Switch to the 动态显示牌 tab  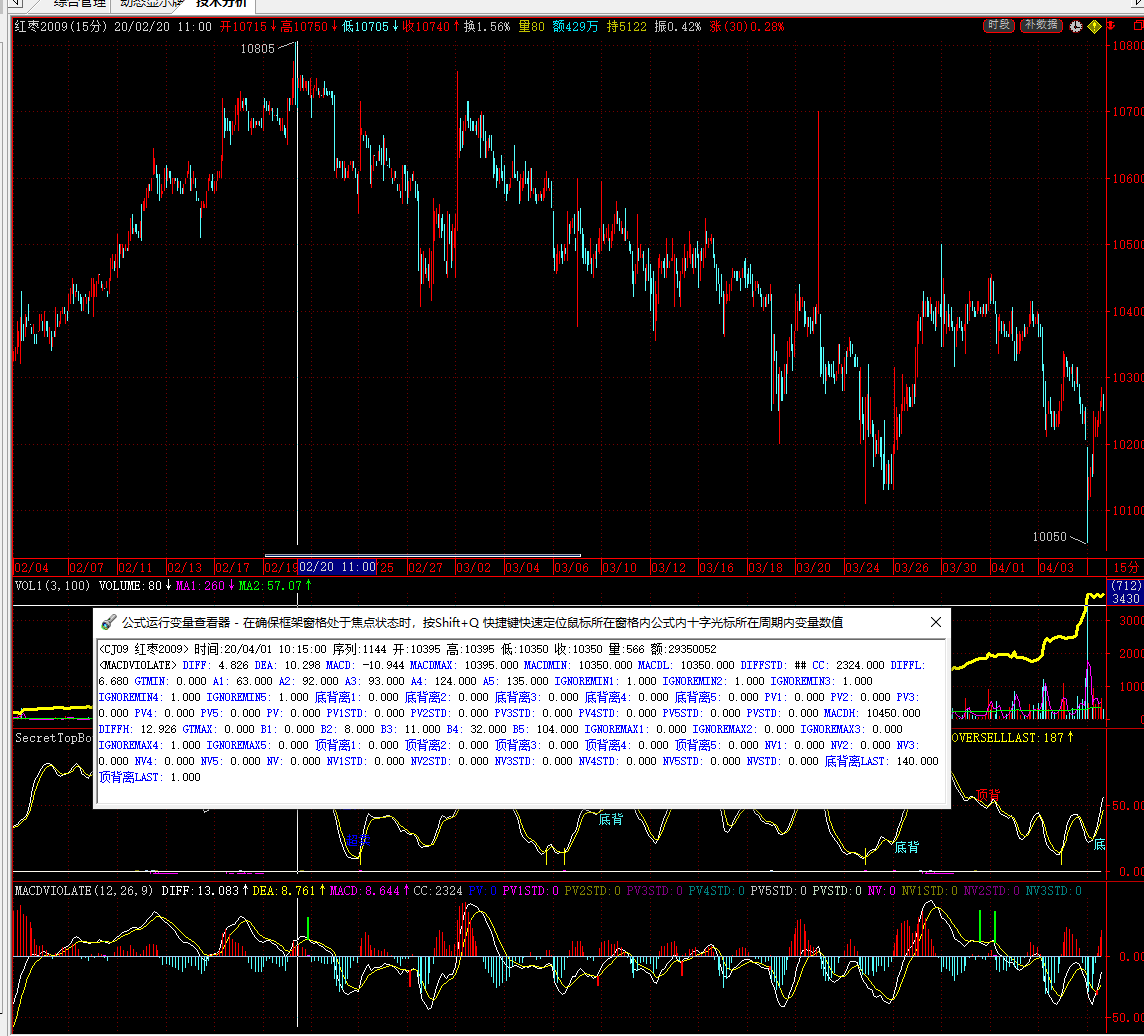tap(150, 4)
